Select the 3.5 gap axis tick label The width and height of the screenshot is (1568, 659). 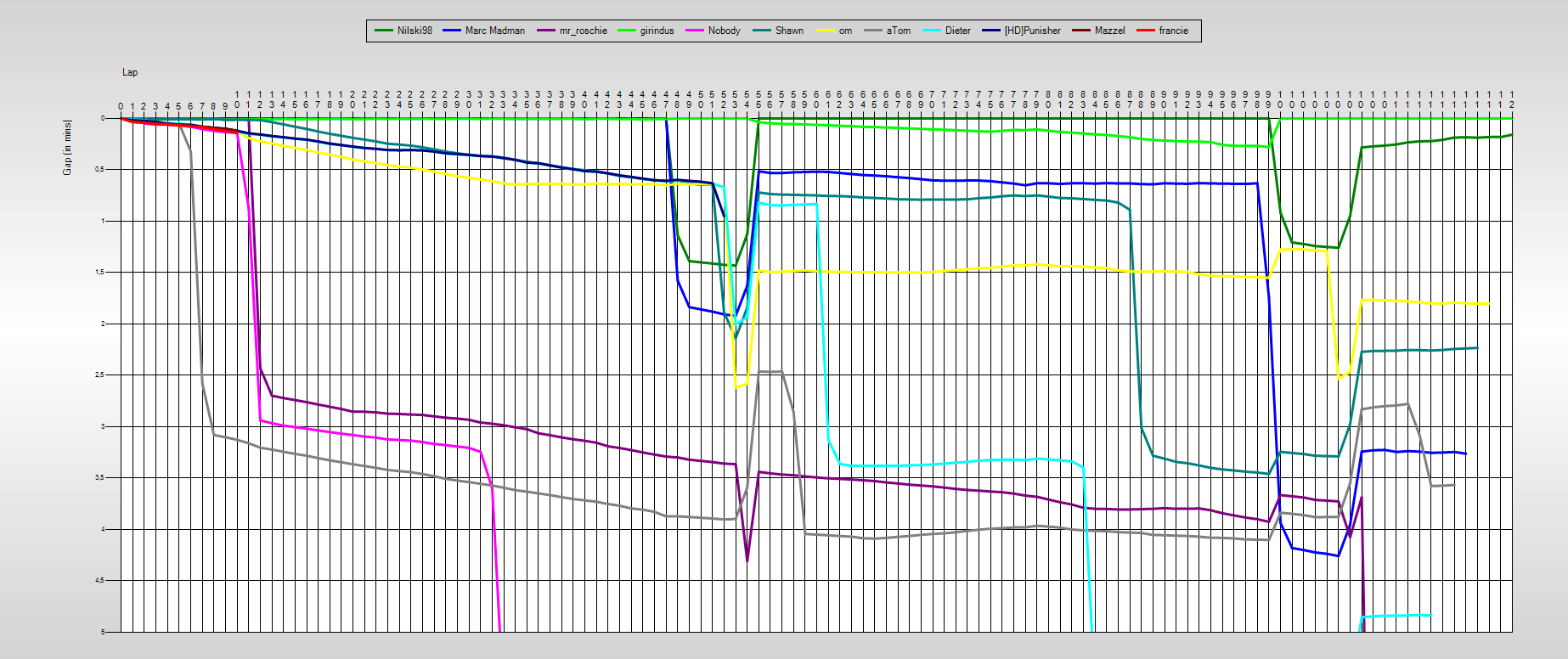99,478
